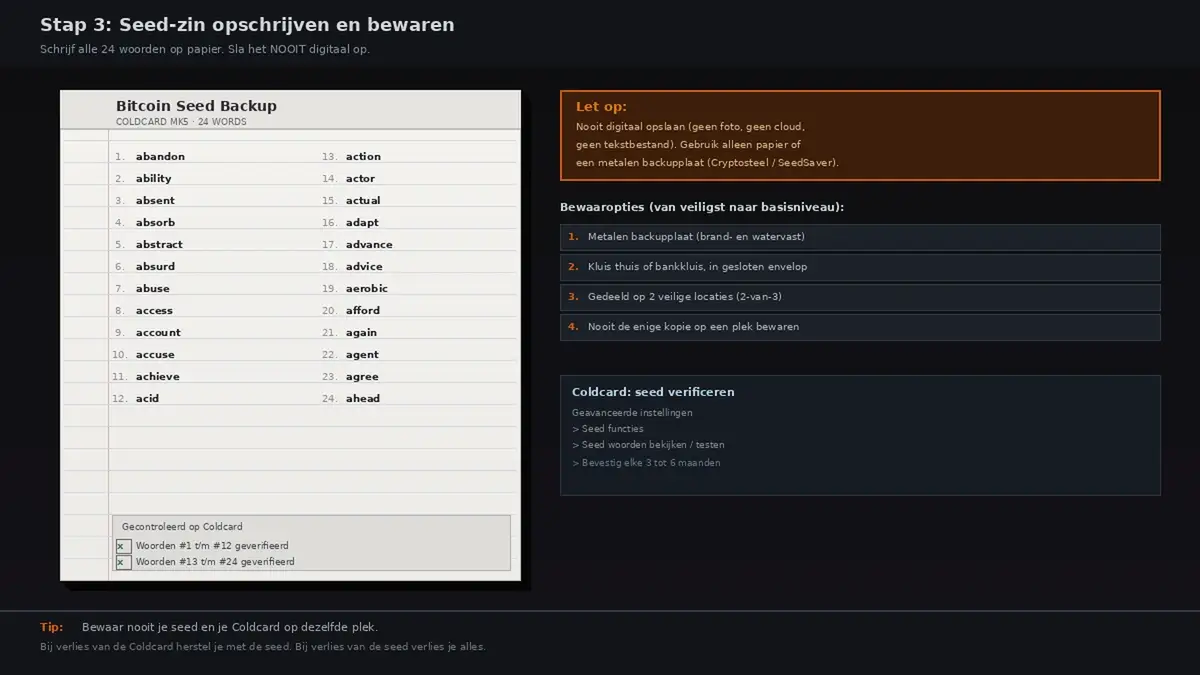
Task: Click the Bevestig elke 3 tot 6 maanden line
Action: pyautogui.click(x=646, y=463)
